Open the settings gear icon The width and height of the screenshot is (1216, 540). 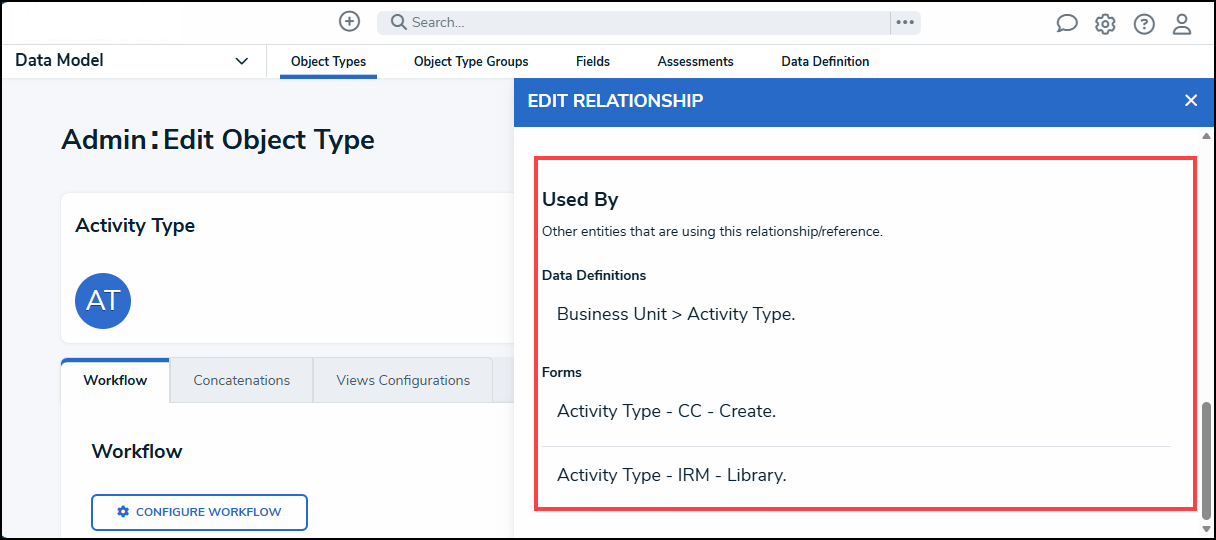click(1105, 24)
